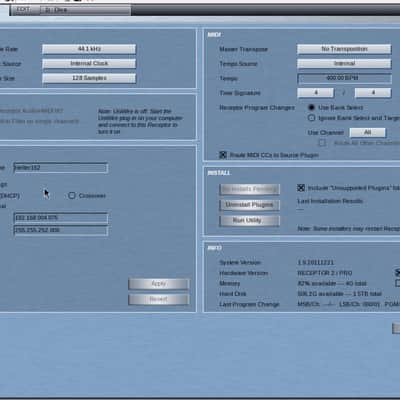Screen dimensions: 400x400
Task: Click the Last Installation Results label
Action: pos(330,201)
